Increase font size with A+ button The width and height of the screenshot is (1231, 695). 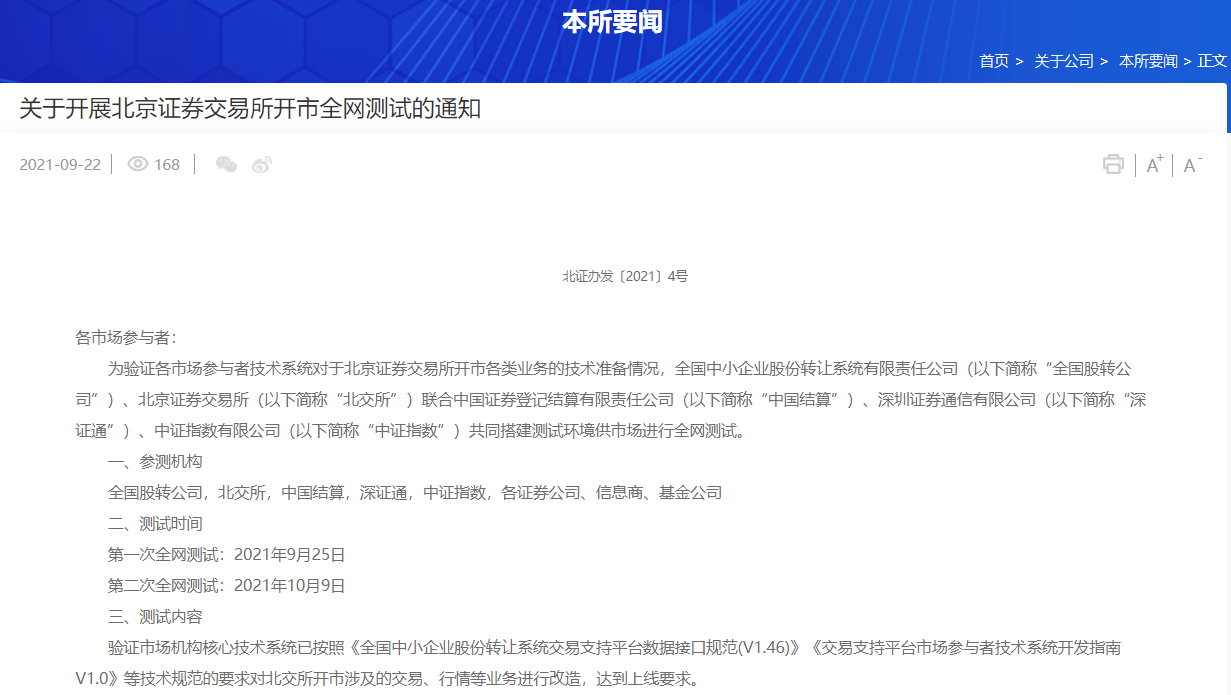click(1154, 165)
